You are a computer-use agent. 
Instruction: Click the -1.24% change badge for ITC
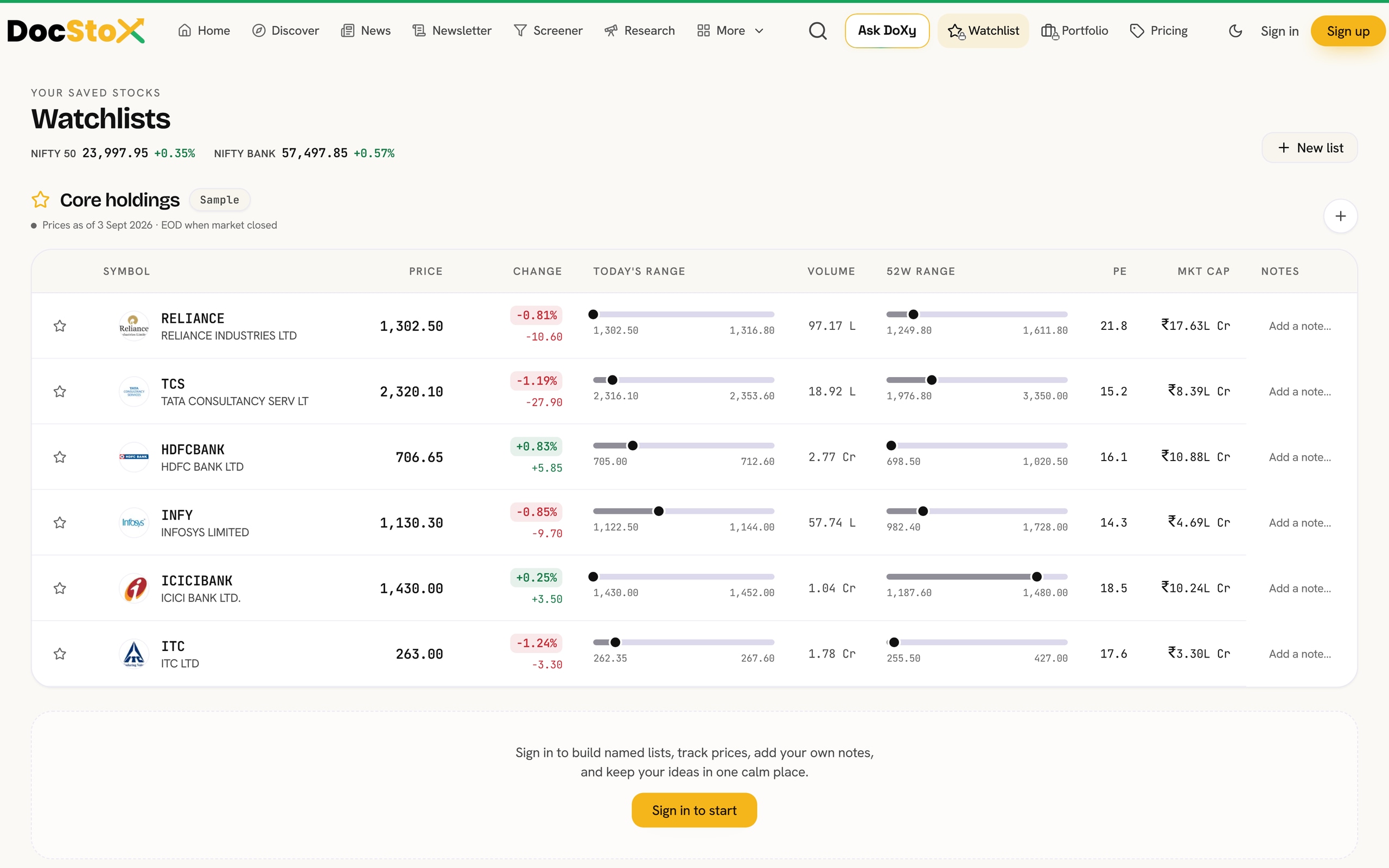coord(537,643)
